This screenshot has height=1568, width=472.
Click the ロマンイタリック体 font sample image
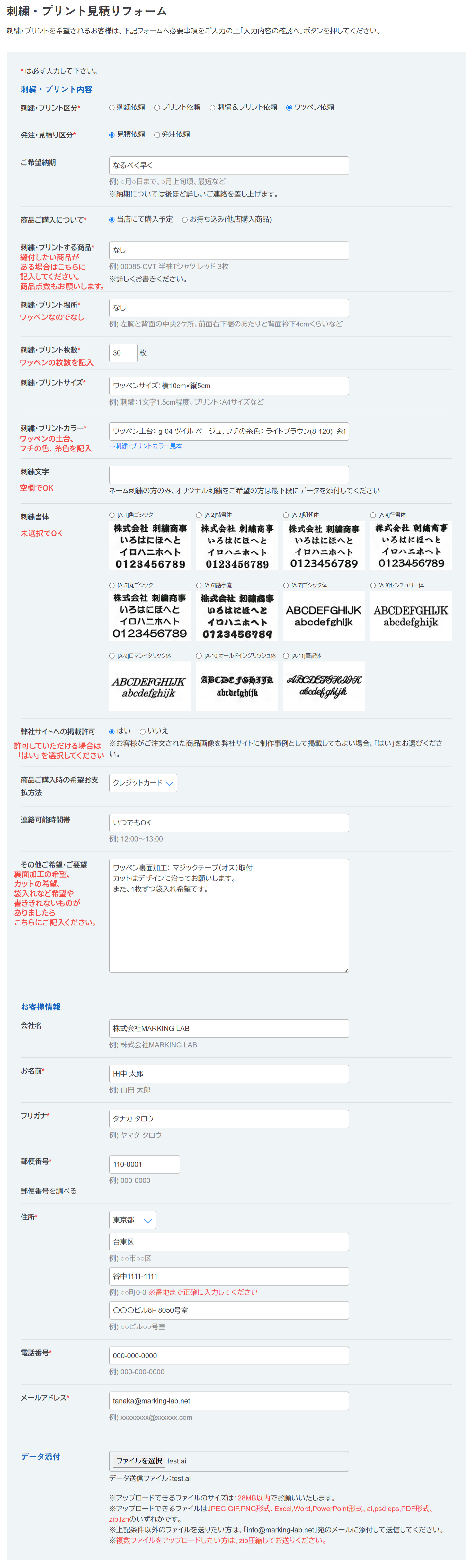[150, 687]
